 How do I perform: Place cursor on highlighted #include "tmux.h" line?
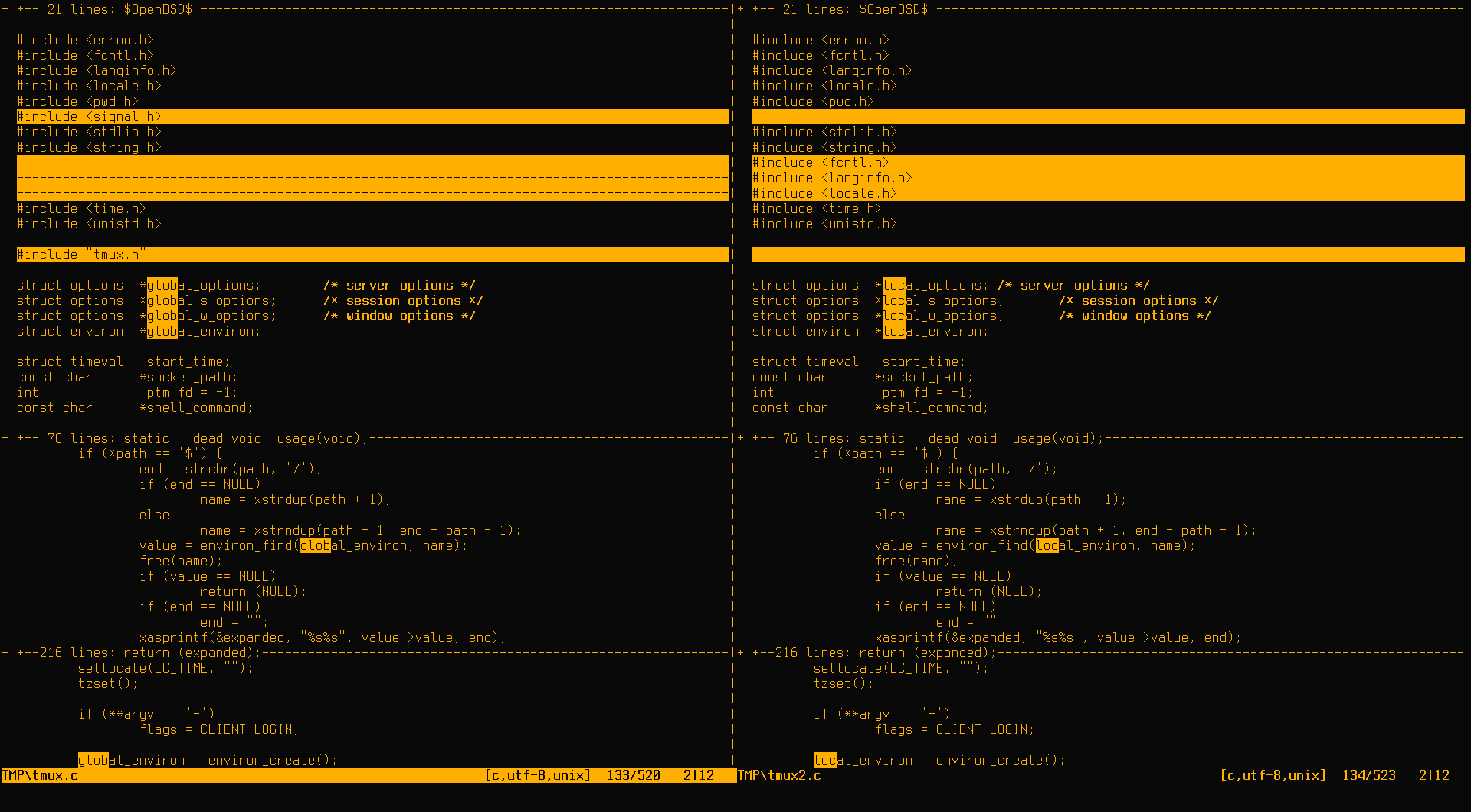[x=372, y=254]
